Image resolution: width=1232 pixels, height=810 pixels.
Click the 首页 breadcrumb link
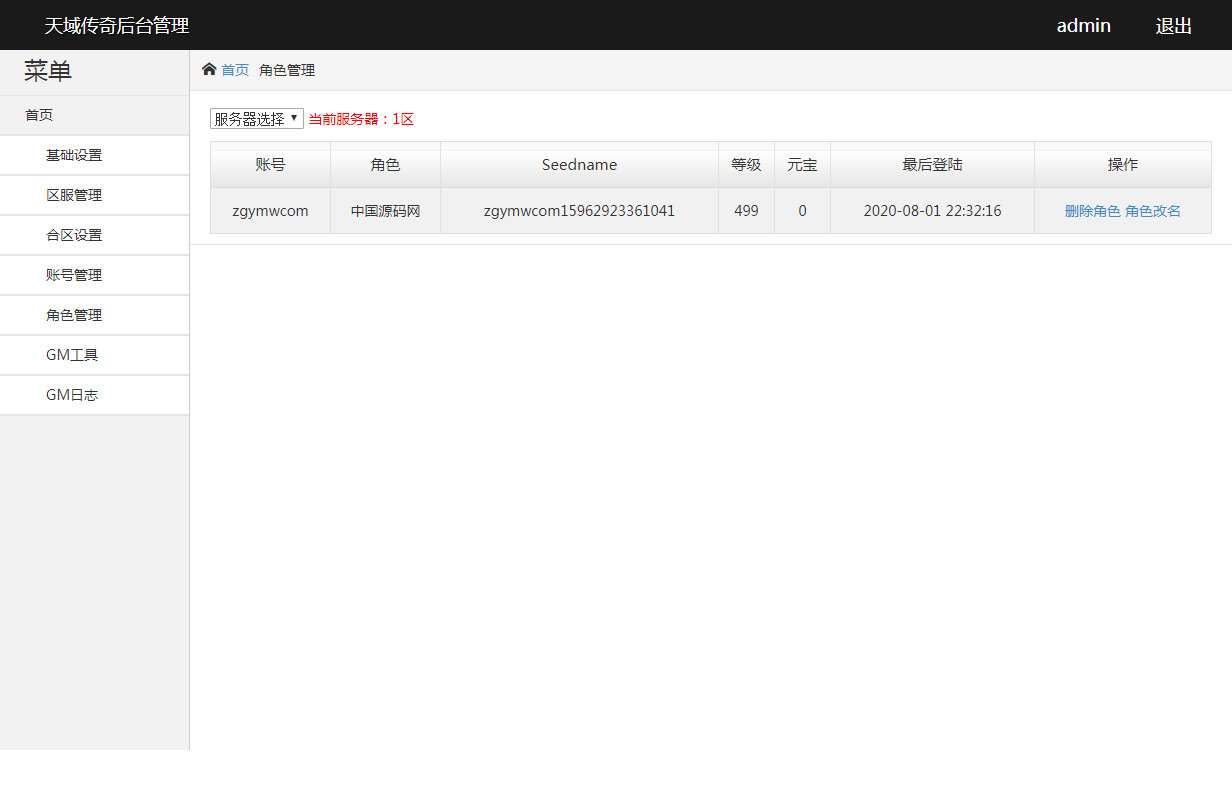click(236, 70)
